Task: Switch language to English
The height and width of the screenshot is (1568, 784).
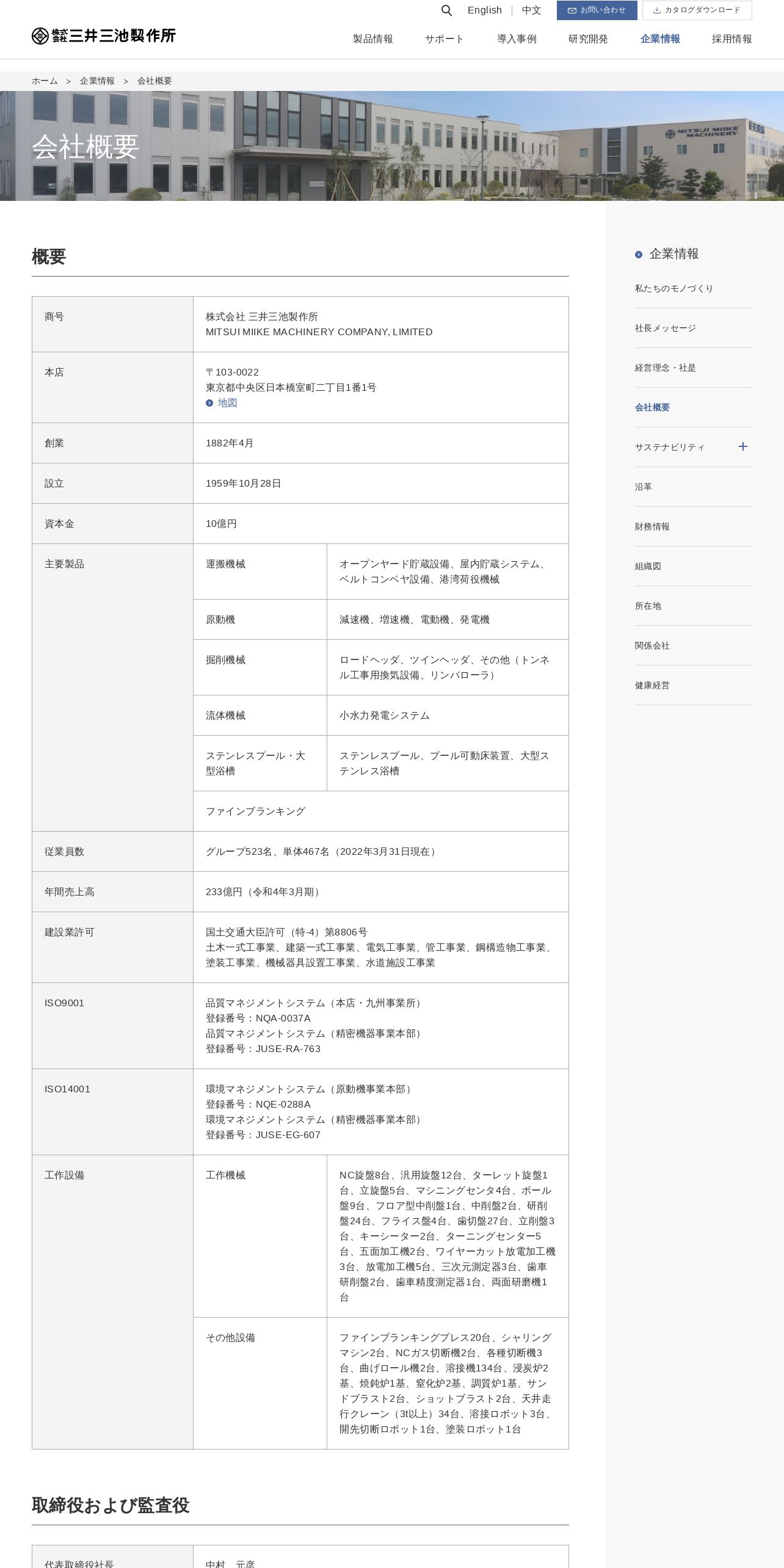Action: pyautogui.click(x=485, y=10)
